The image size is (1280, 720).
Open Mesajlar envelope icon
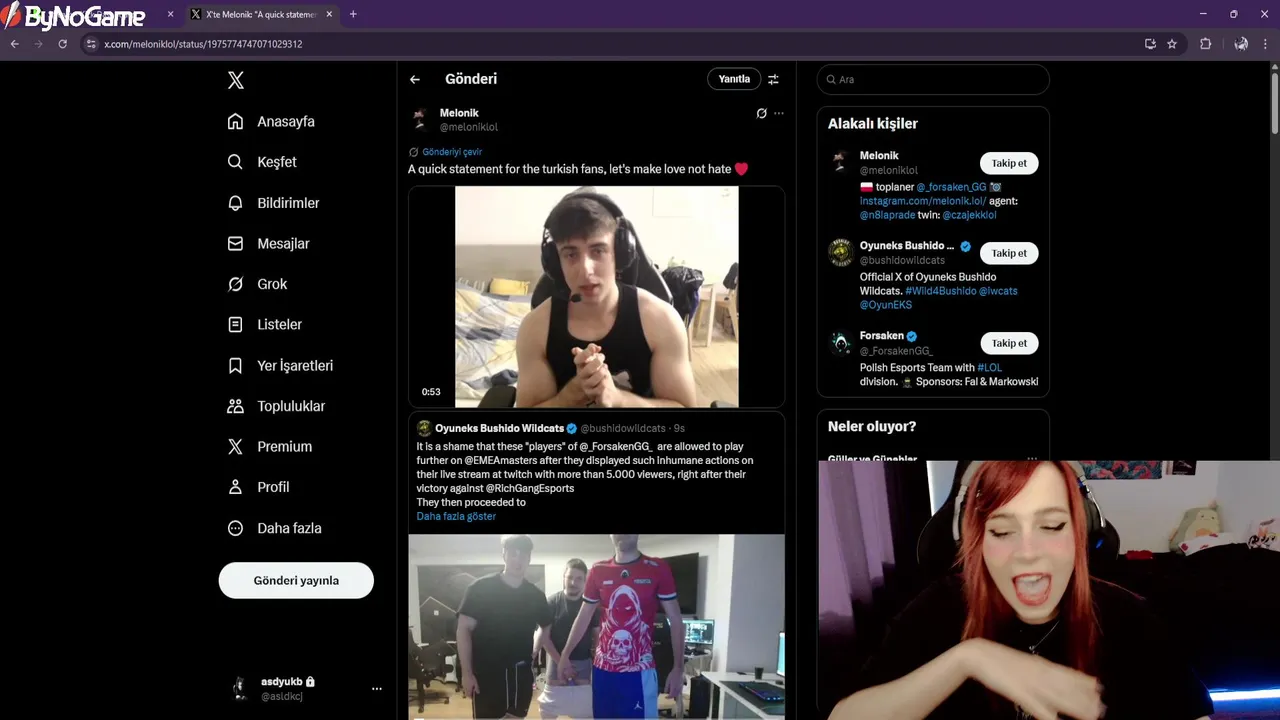(x=235, y=243)
